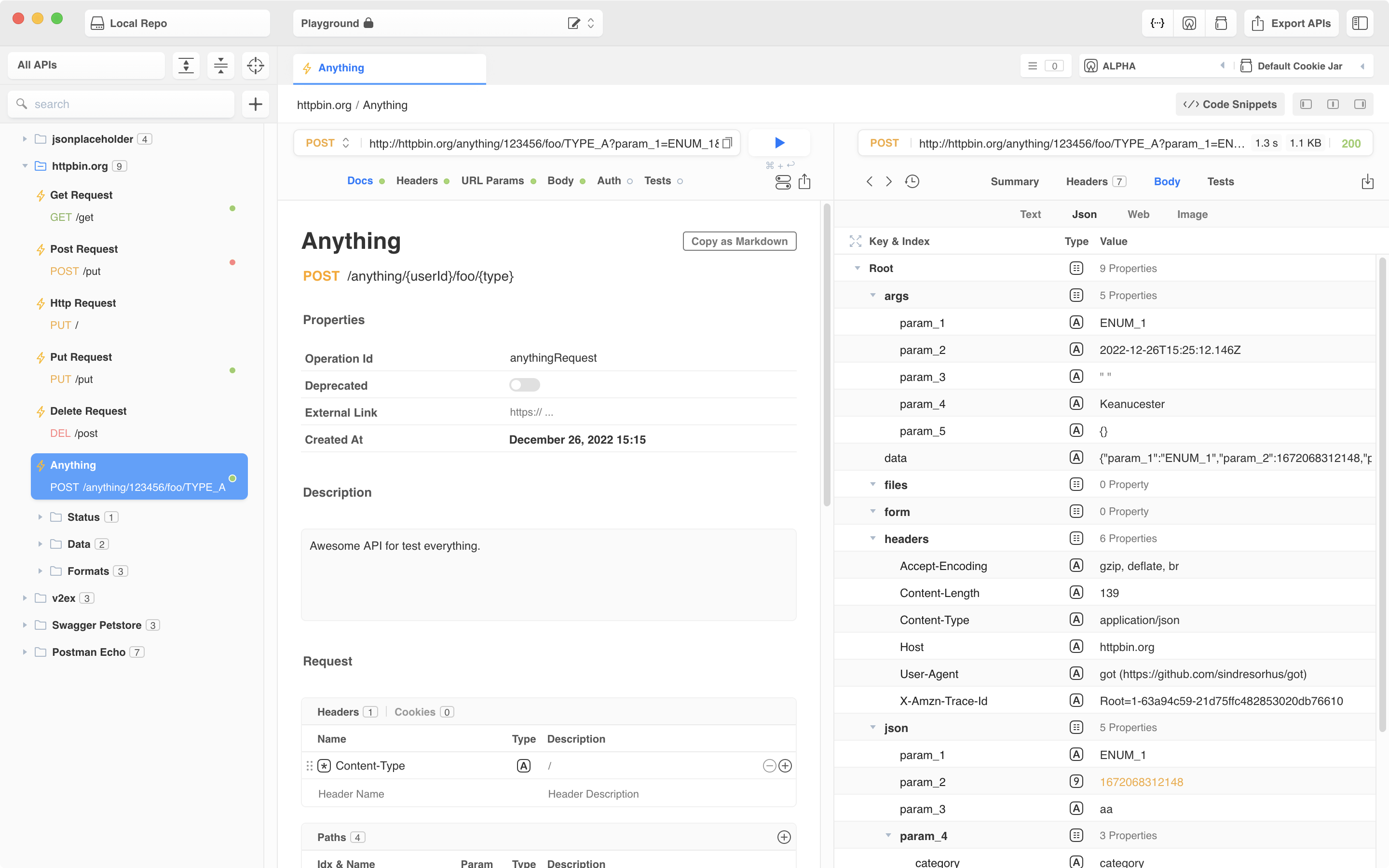Expand the jsonplaceholder folder
The image size is (1389, 868).
click(x=25, y=139)
